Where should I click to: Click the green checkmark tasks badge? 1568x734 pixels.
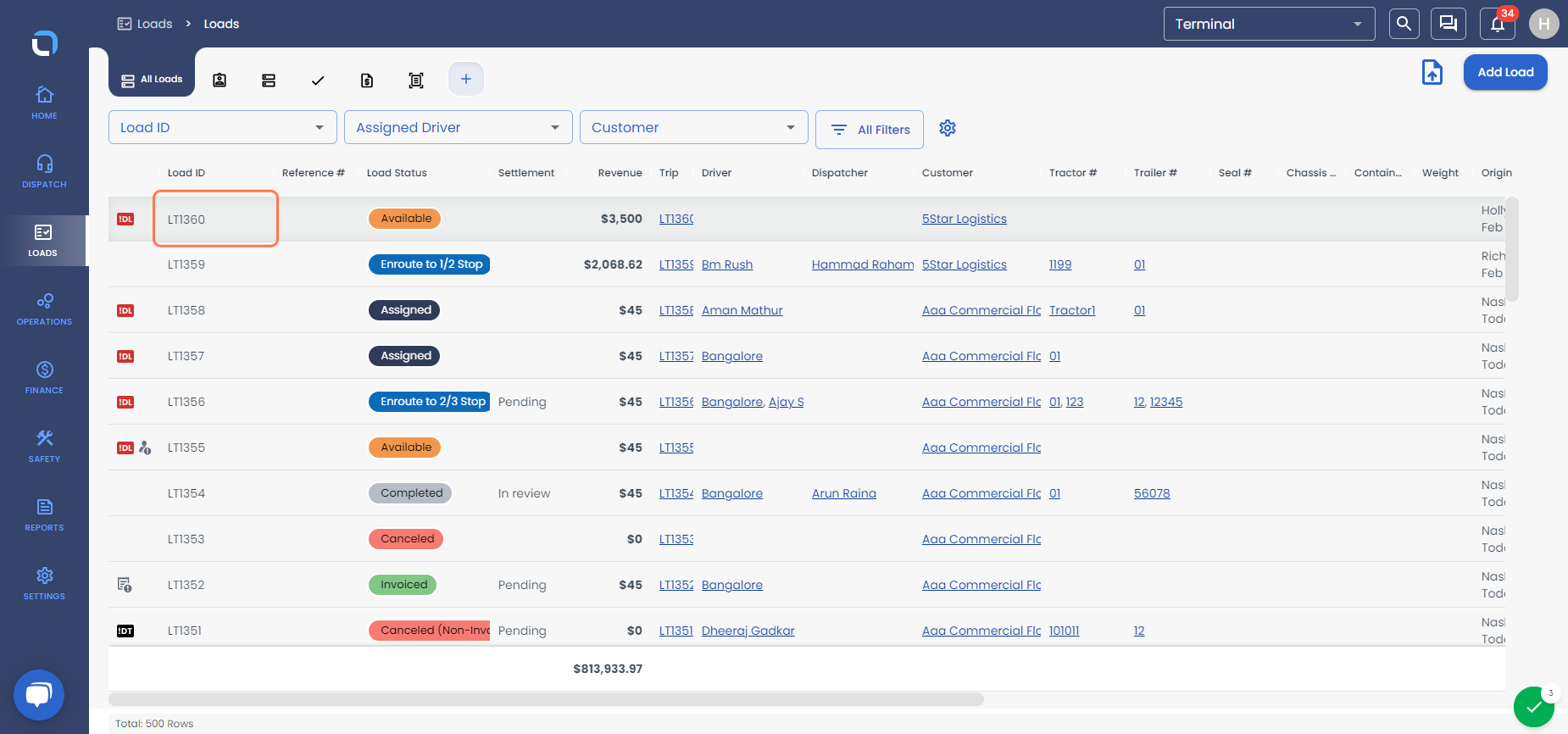[x=1534, y=706]
